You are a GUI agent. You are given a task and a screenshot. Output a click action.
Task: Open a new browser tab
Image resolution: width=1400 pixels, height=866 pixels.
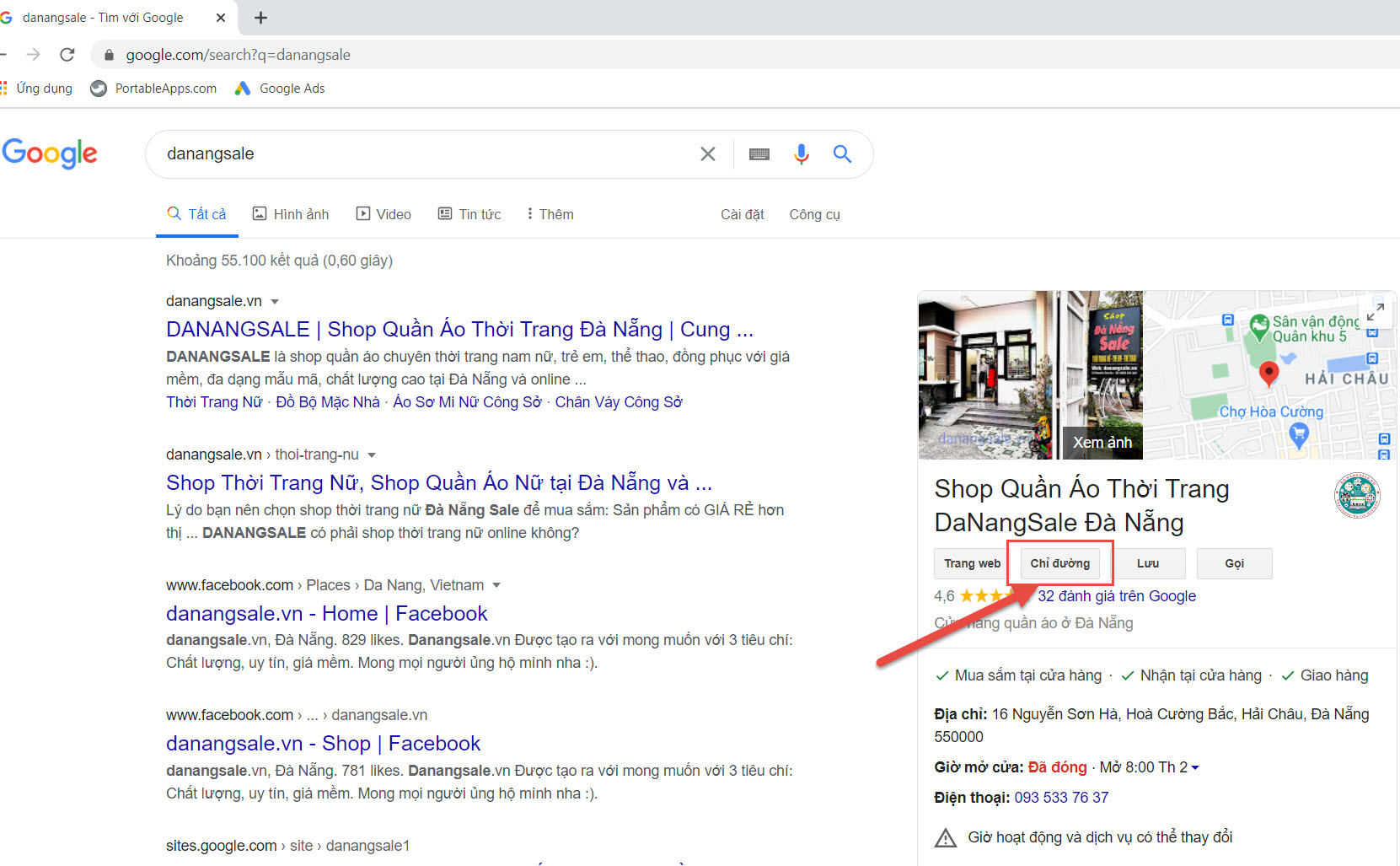point(260,18)
